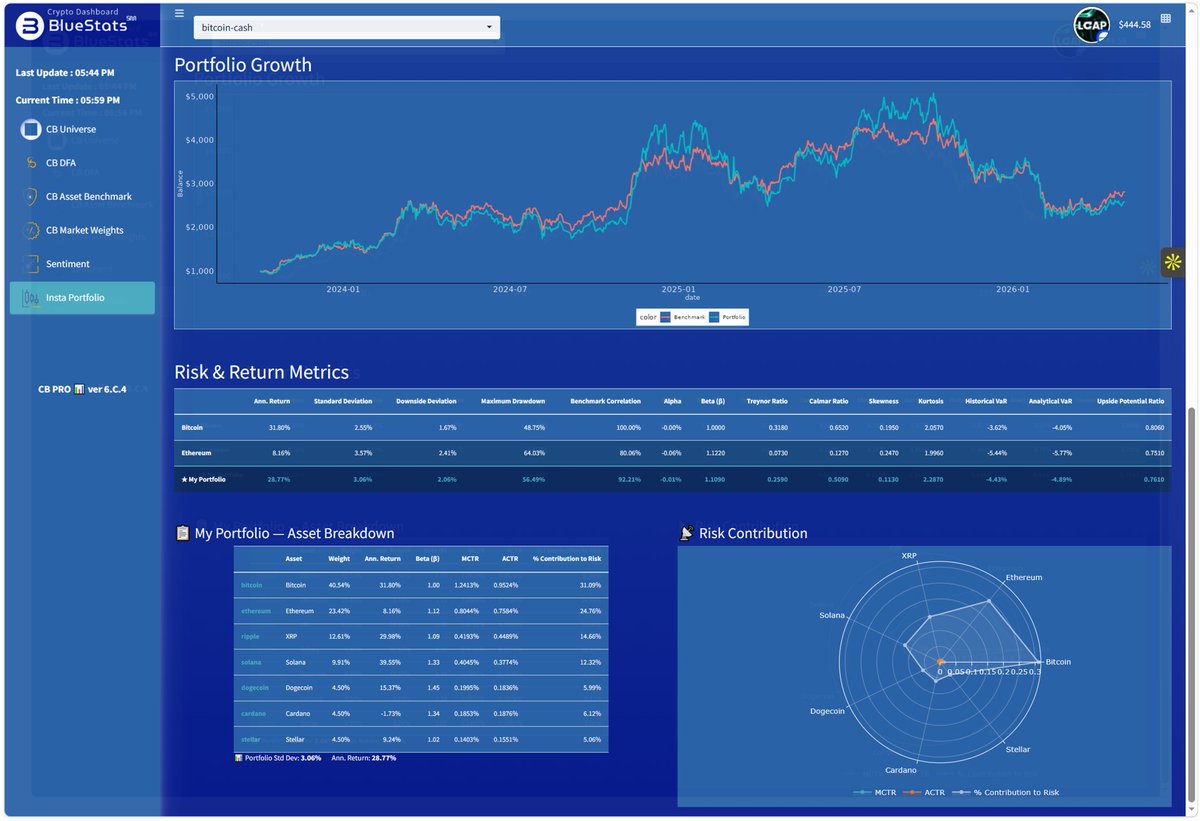Click the LCAP avatar icon
Image resolution: width=1200 pixels, height=821 pixels.
point(1092,25)
